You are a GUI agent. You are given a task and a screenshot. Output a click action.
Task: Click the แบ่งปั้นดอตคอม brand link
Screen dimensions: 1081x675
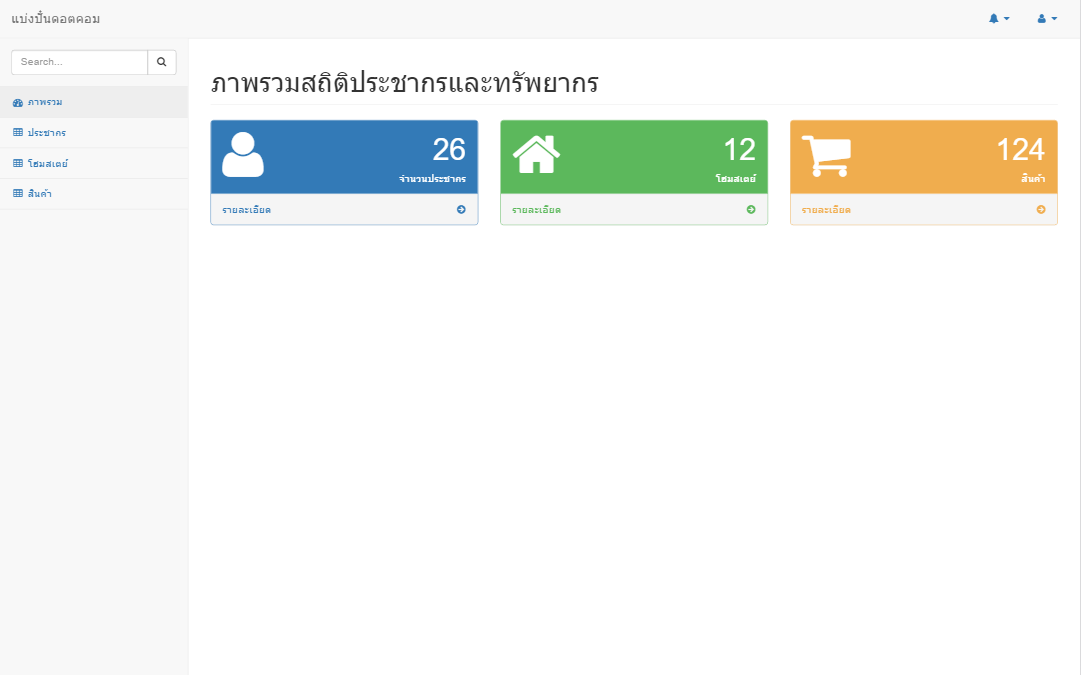56,19
